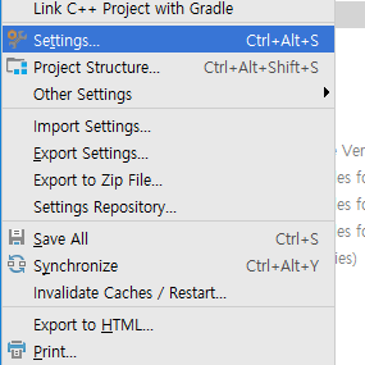This screenshot has width=365, height=365.
Task: Select Export to Zip File
Action: (168, 180)
